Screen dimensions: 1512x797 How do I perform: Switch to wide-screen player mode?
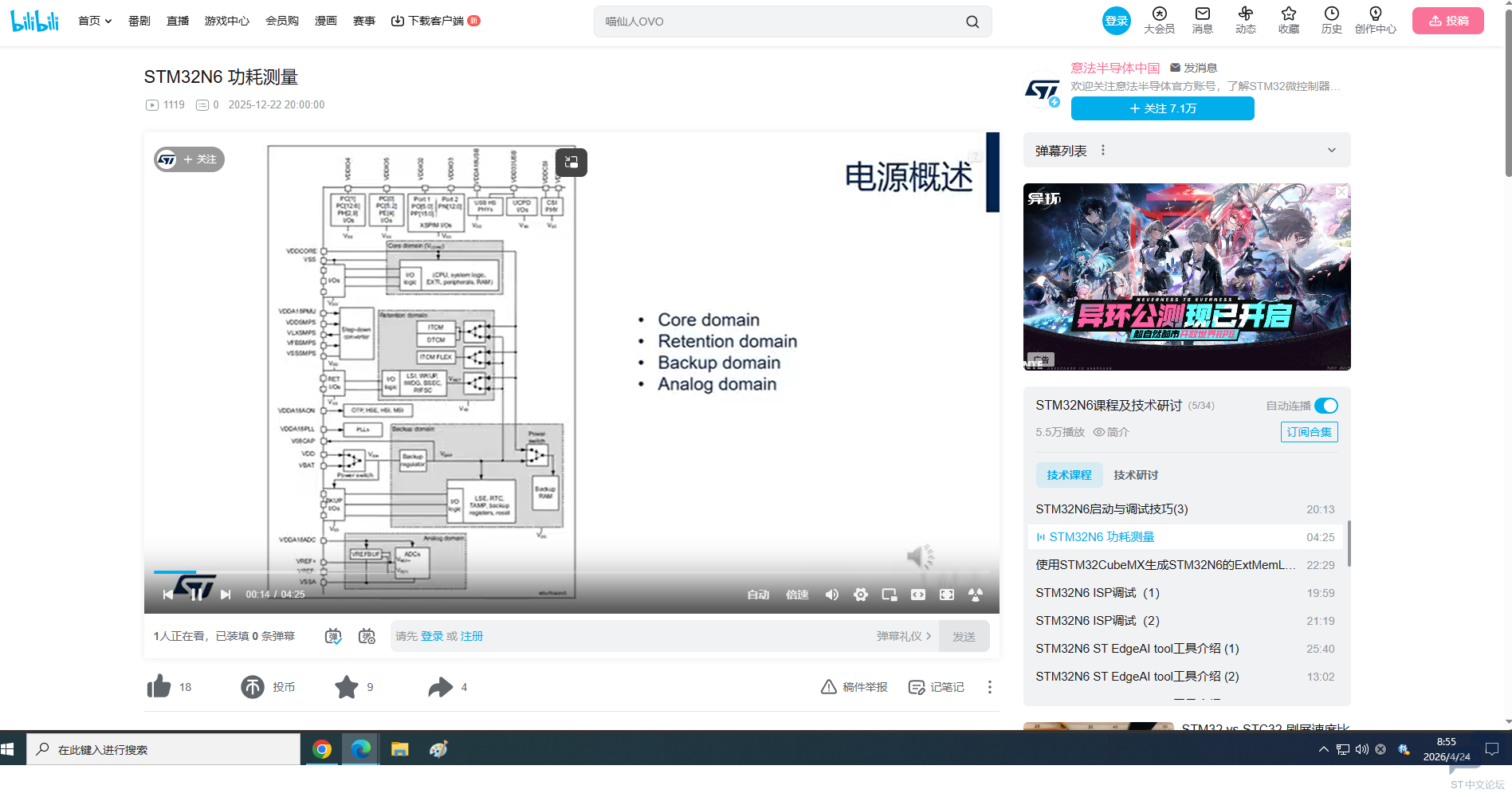[918, 595]
